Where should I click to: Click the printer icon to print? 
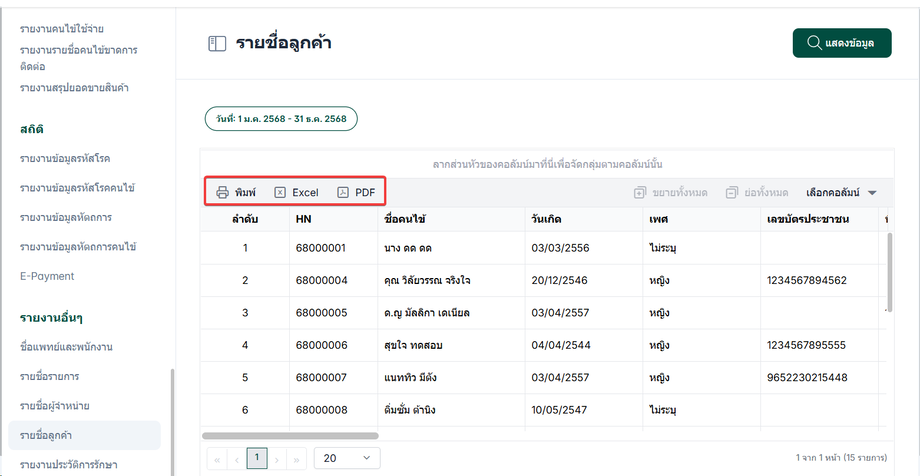(223, 192)
